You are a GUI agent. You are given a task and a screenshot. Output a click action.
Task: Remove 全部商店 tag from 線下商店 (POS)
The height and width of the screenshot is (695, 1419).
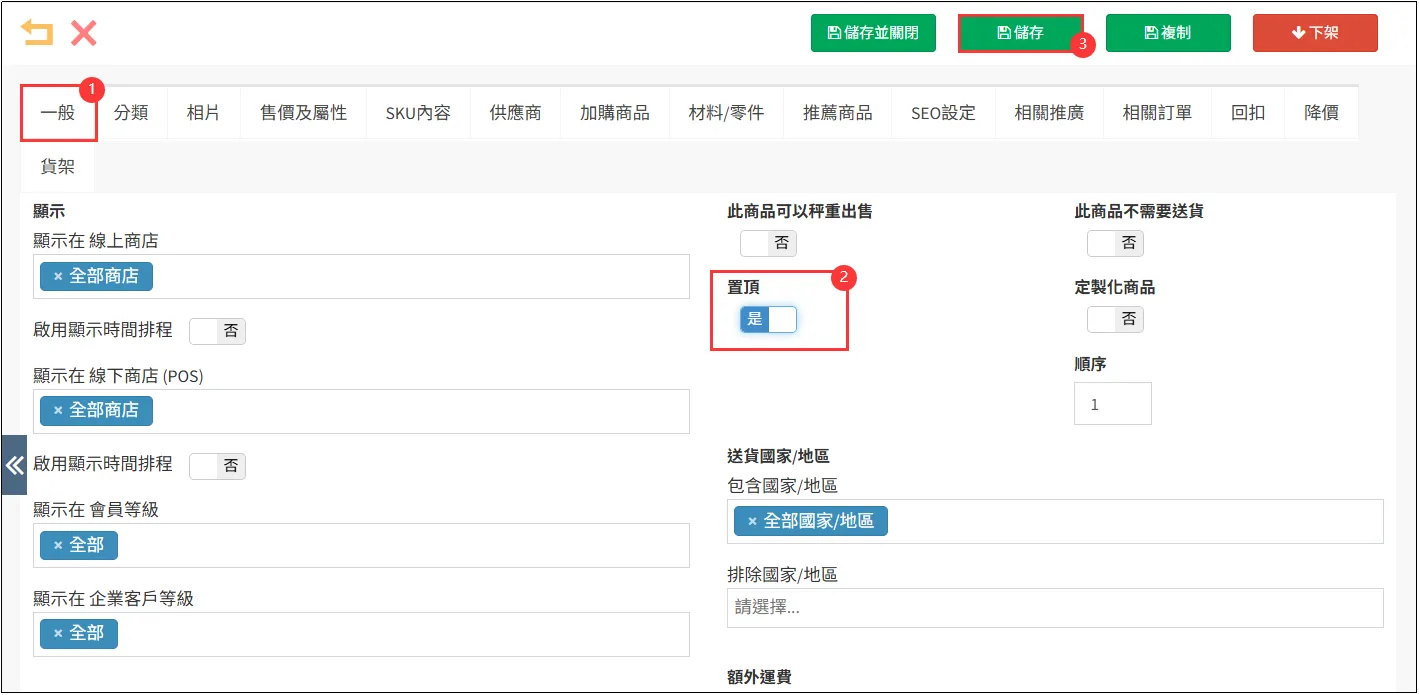pos(58,411)
